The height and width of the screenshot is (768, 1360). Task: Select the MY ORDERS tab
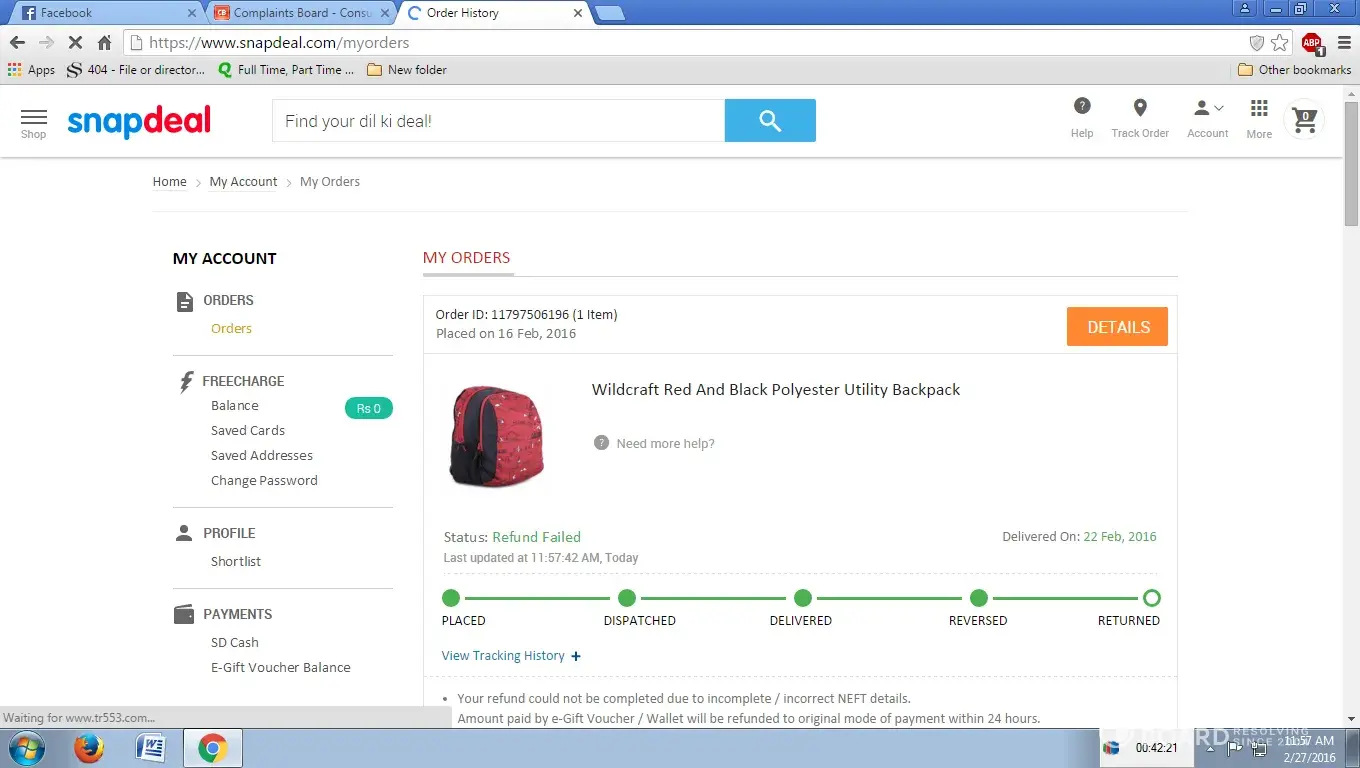tap(467, 258)
